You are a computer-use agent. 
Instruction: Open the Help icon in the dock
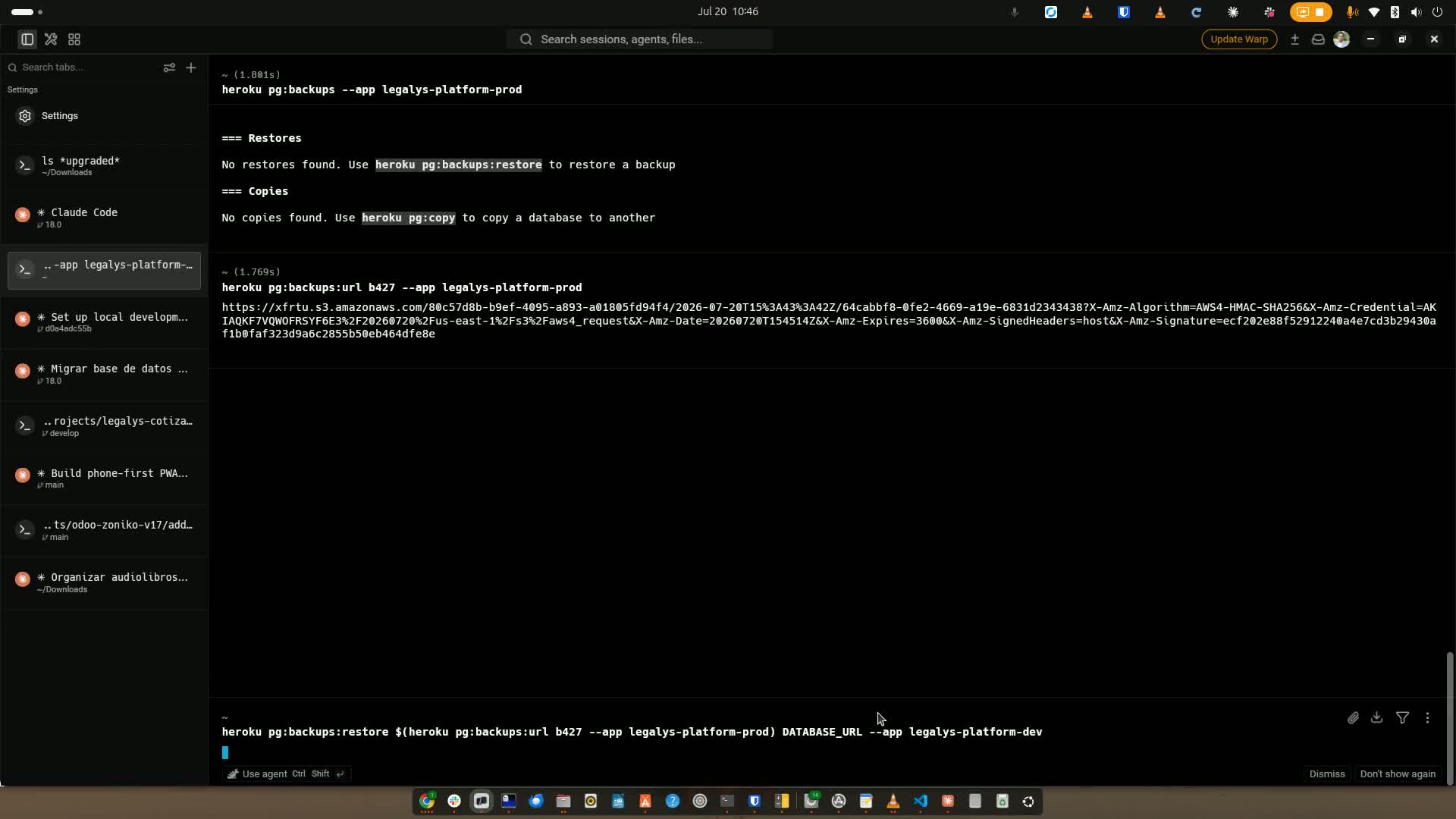pos(673,801)
